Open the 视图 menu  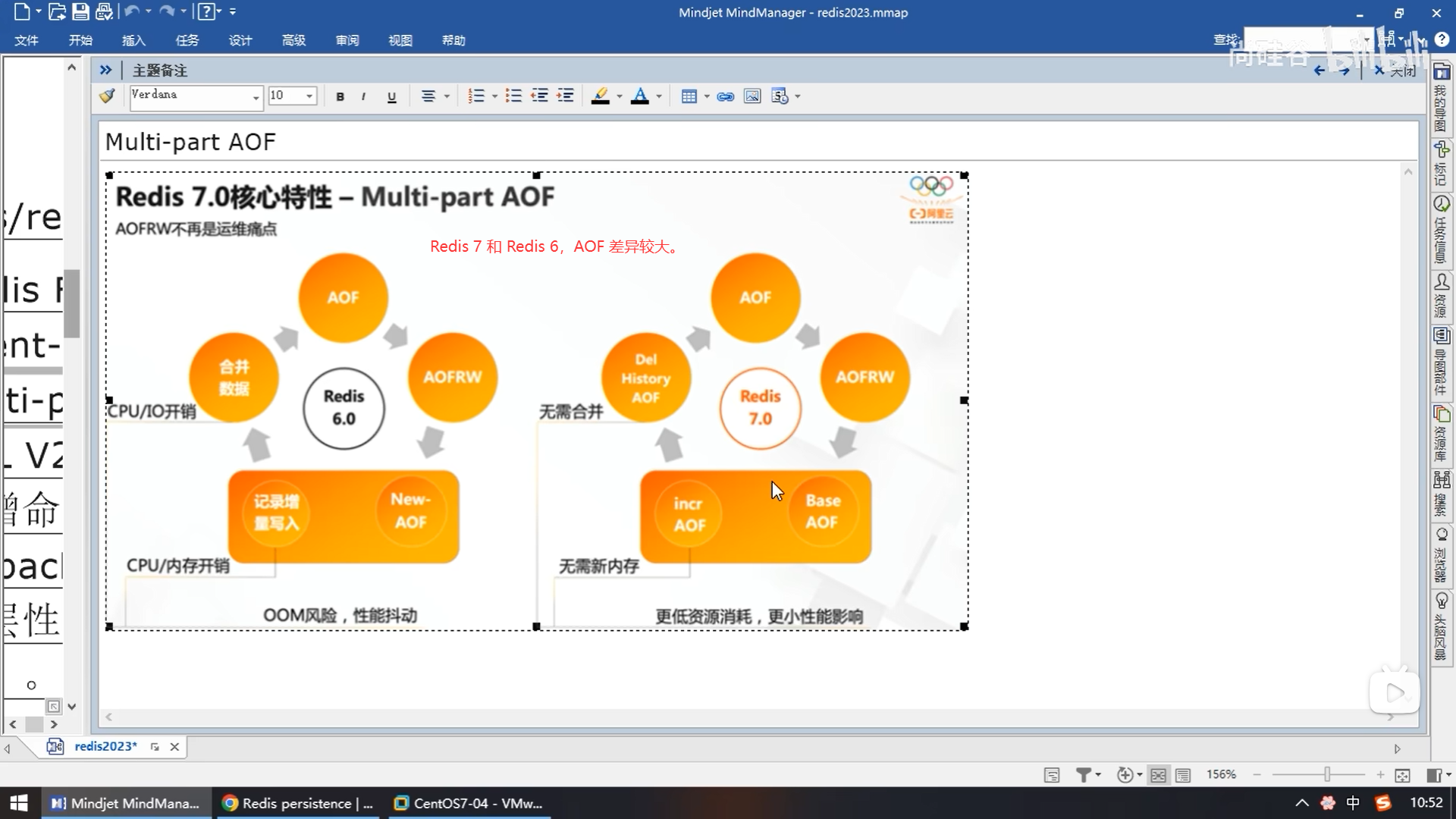[400, 40]
